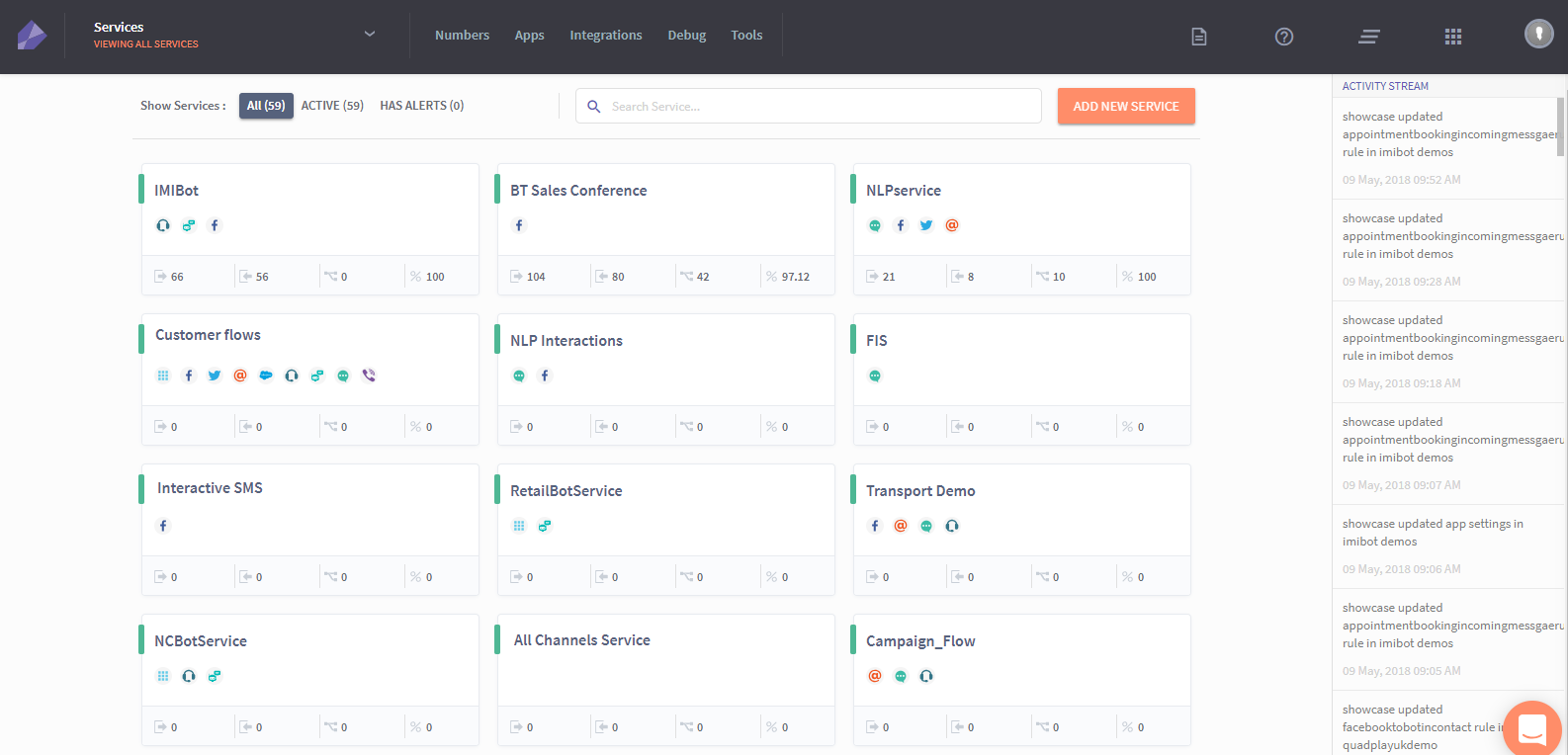Open the Customer flows service
The width and height of the screenshot is (1568, 755).
[x=208, y=335]
